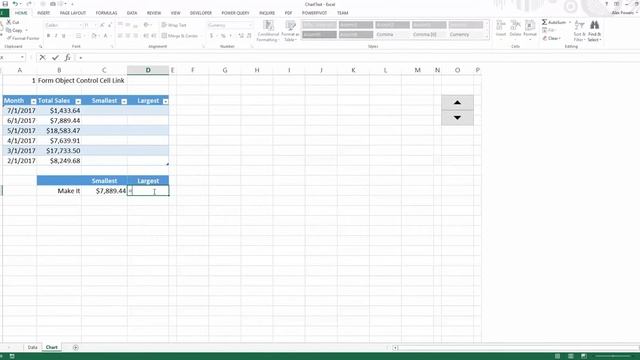Confirm formula entry with the checkmark icon
Screen dimensions: 640x360
(55, 58)
